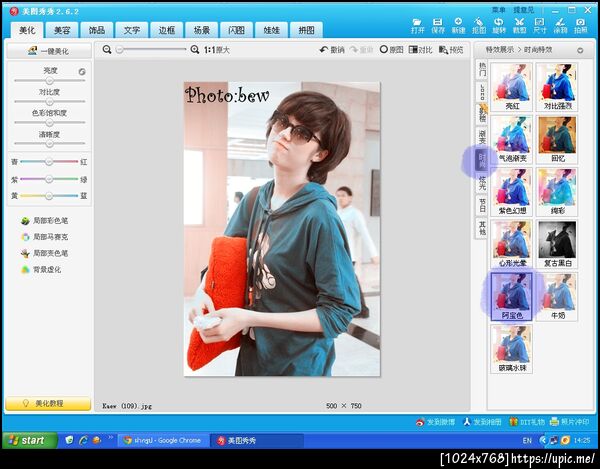This screenshot has height=469, width=600.
Task: Click the zoom in magnifier icon
Action: 195,49
